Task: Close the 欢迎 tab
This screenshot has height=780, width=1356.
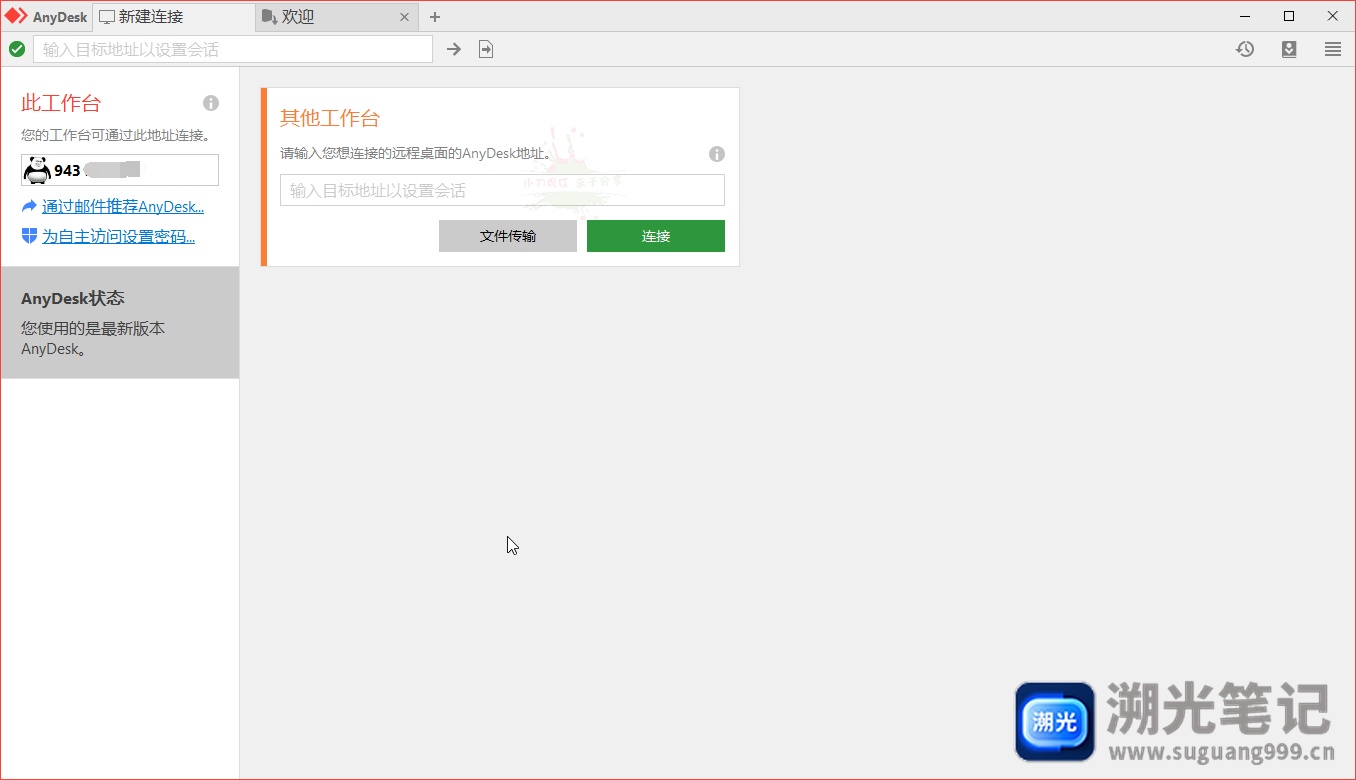Action: [x=404, y=17]
